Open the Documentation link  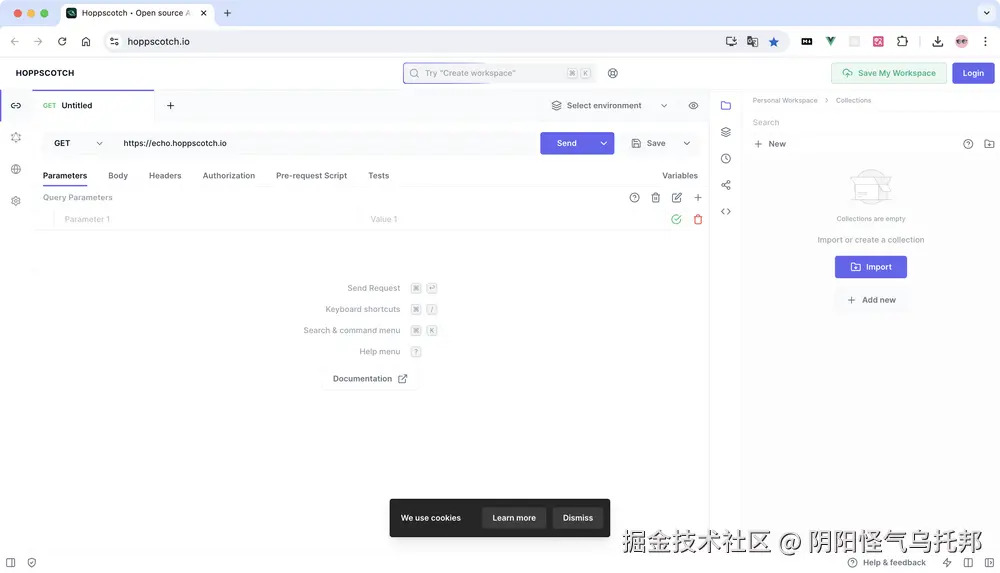click(x=370, y=379)
